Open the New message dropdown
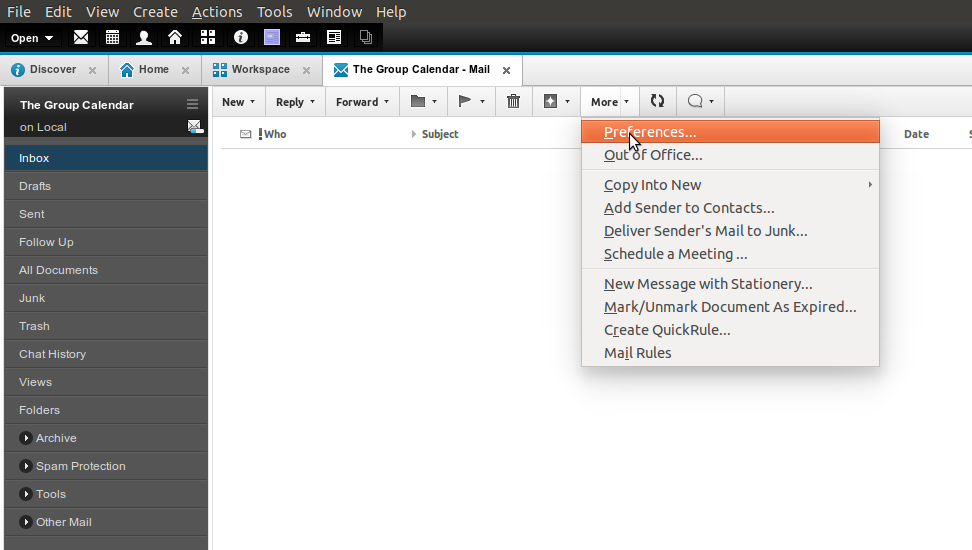The height and width of the screenshot is (550, 972). pyautogui.click(x=238, y=102)
